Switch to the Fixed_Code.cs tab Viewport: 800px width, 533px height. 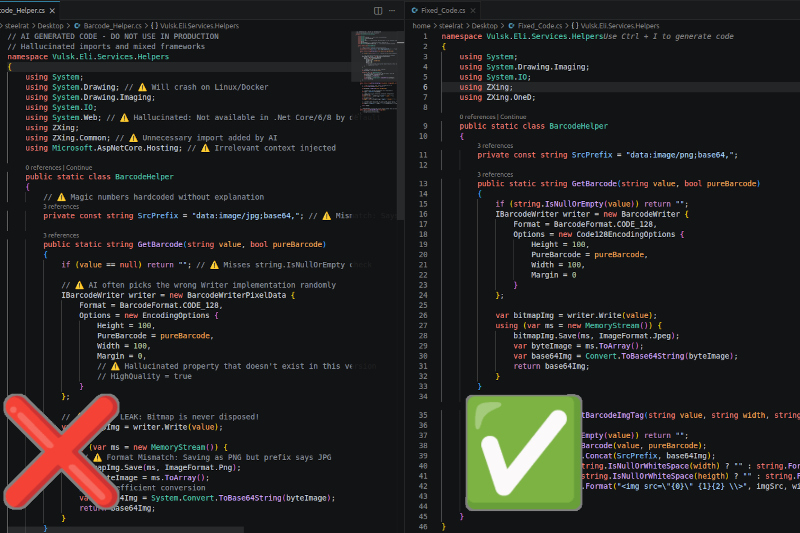(443, 10)
